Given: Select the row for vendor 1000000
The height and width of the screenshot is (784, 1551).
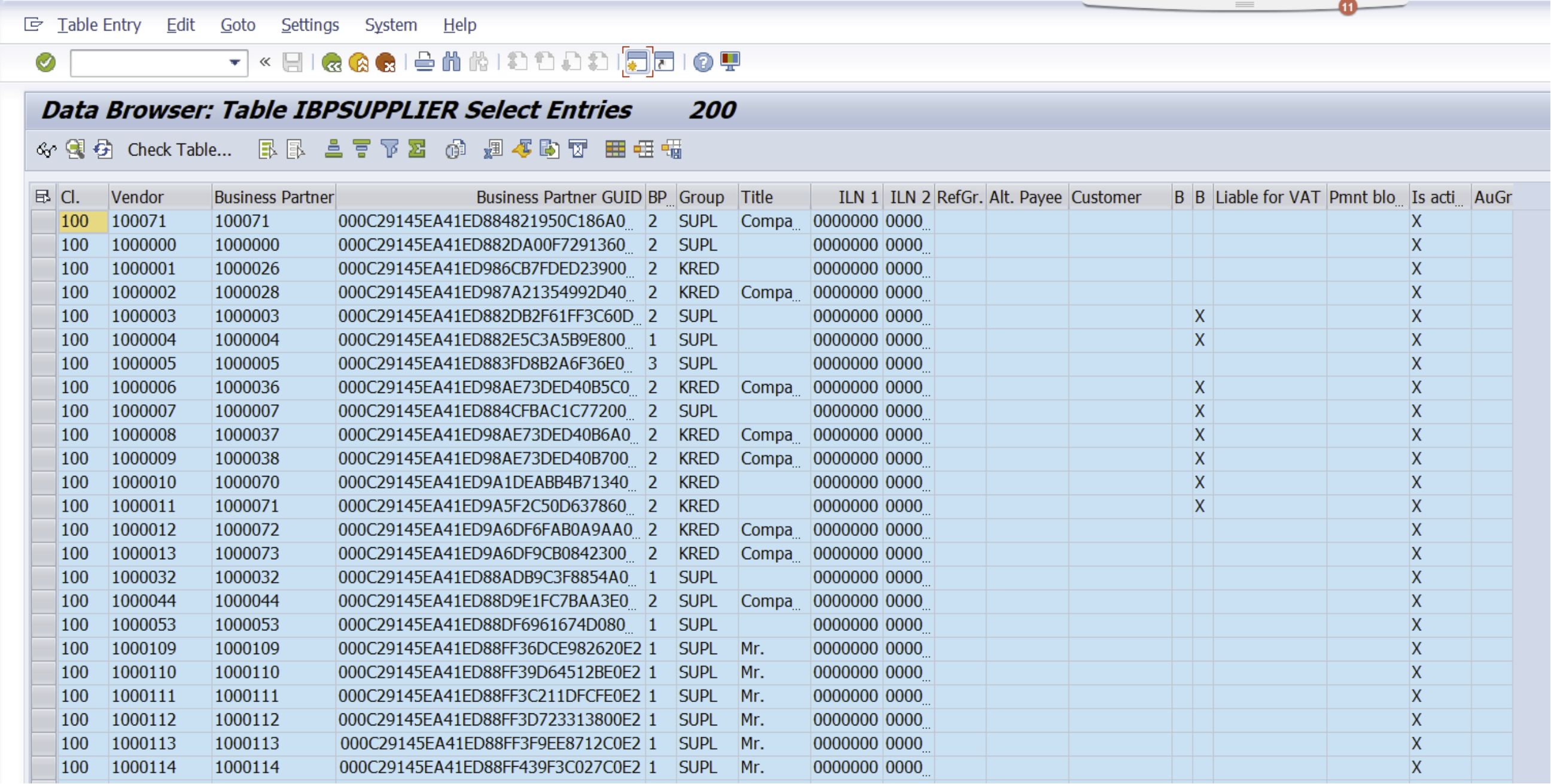Looking at the screenshot, I should point(44,245).
